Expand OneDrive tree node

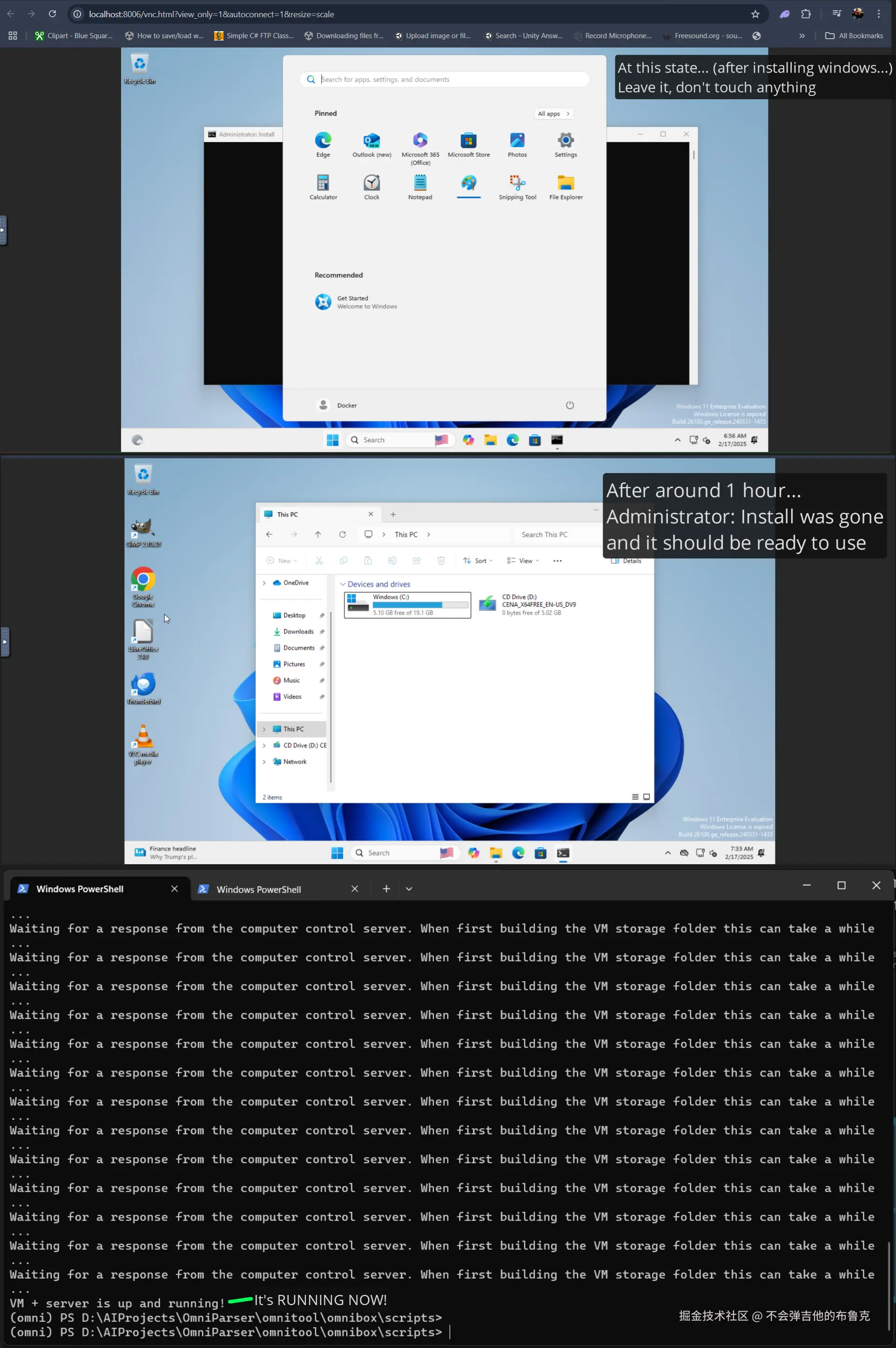[x=264, y=583]
